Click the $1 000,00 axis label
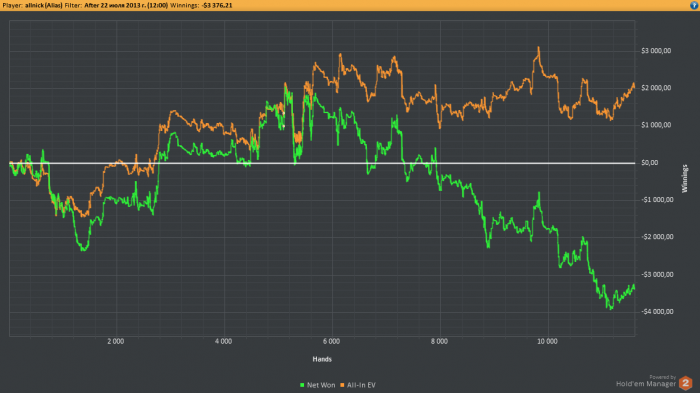The image size is (700, 393). 656,125
